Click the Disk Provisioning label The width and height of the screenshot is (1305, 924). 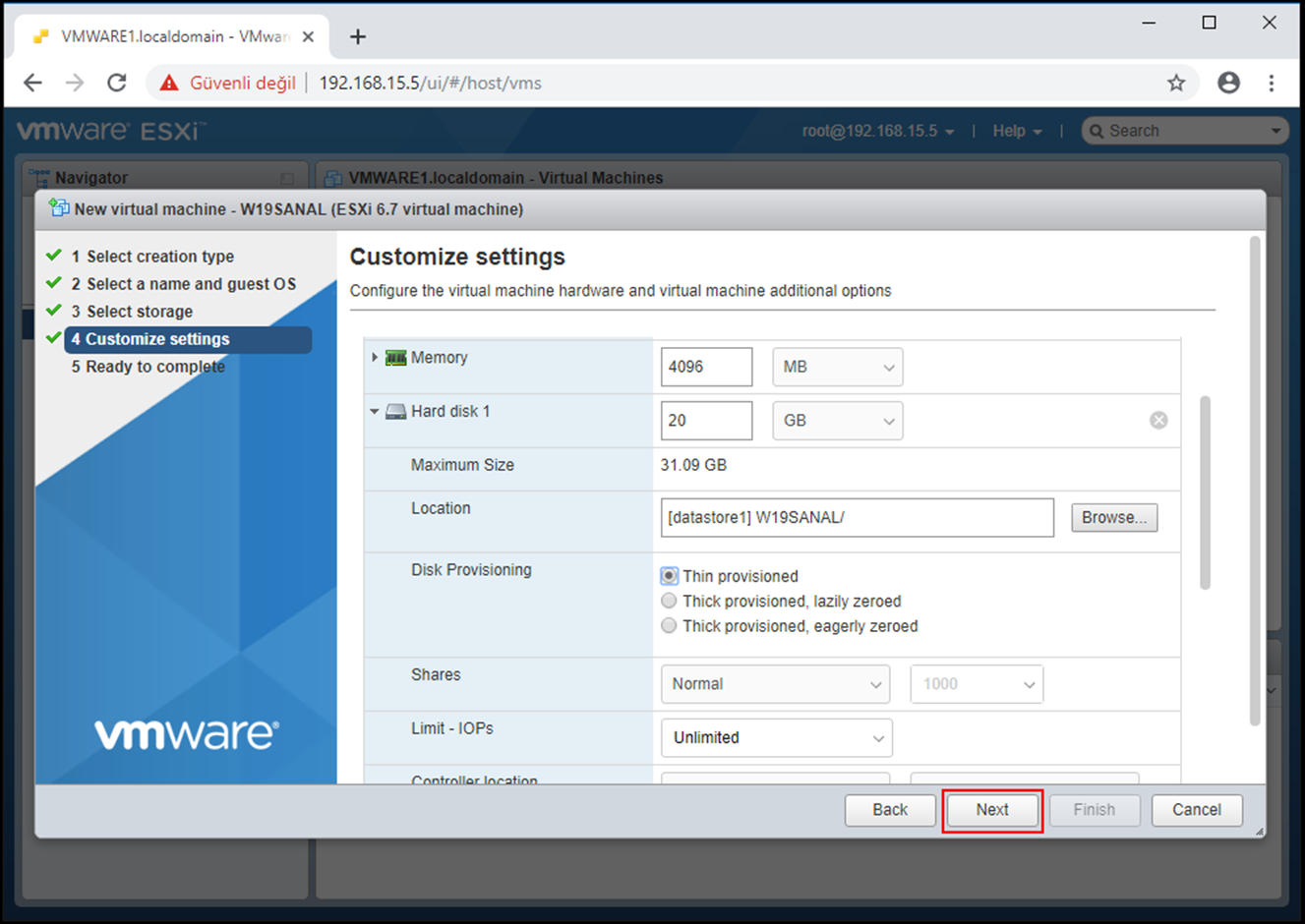click(x=471, y=570)
